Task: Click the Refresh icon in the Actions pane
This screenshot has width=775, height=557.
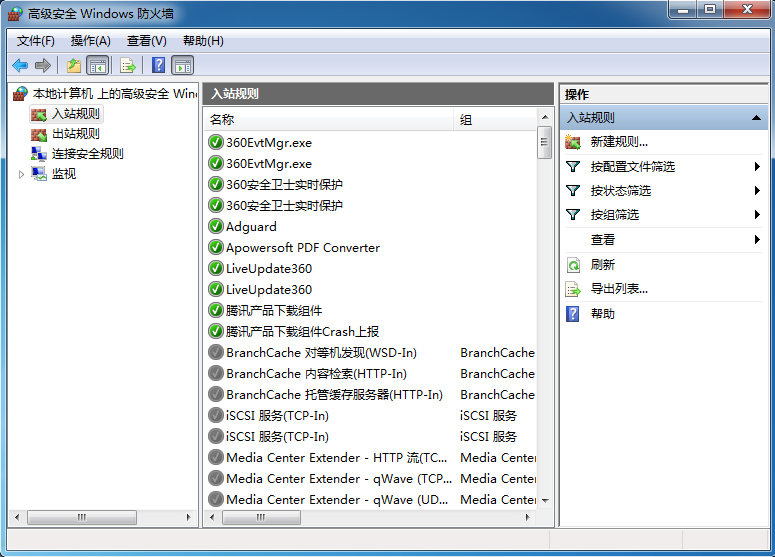Action: (573, 265)
